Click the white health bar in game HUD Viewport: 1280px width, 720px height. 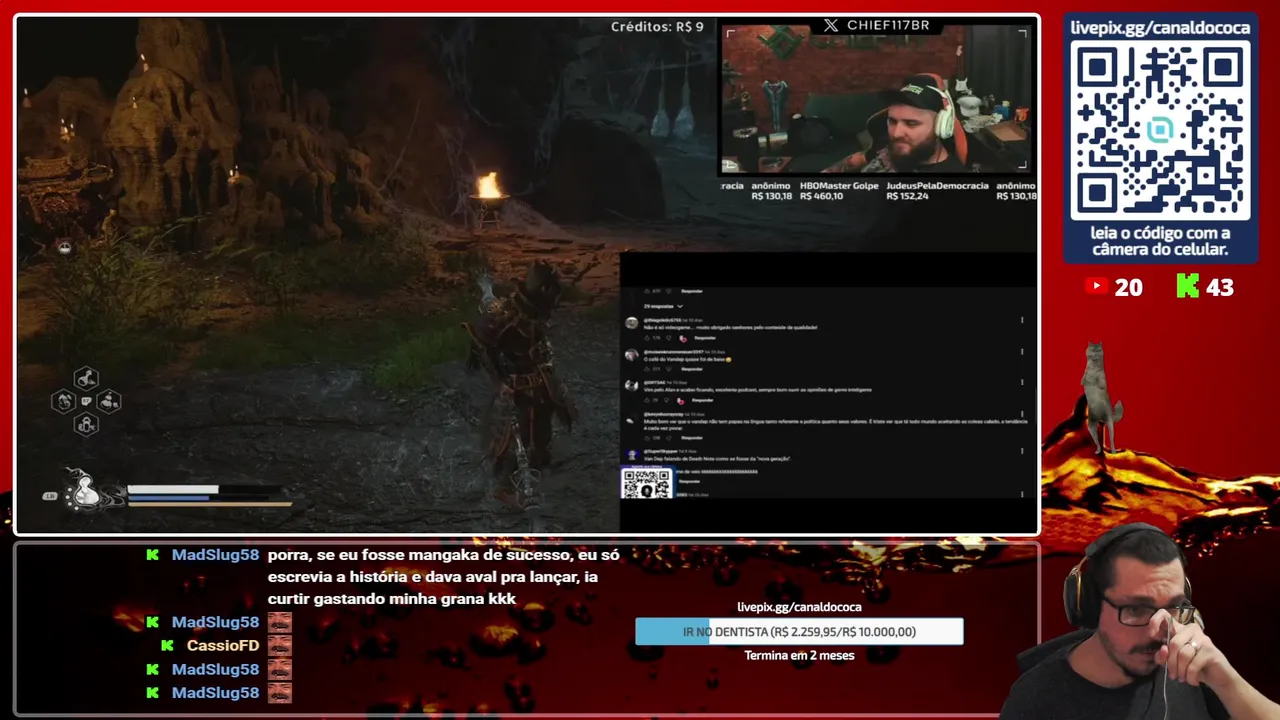(172, 489)
